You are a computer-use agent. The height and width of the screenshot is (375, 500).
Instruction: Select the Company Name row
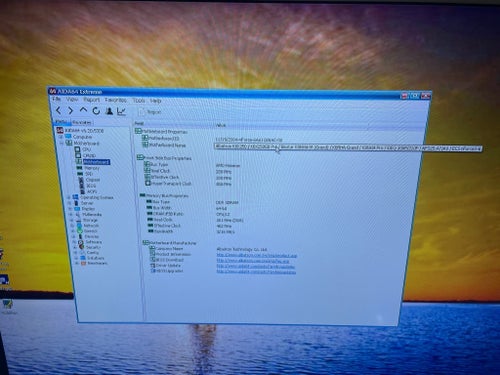tap(208, 249)
